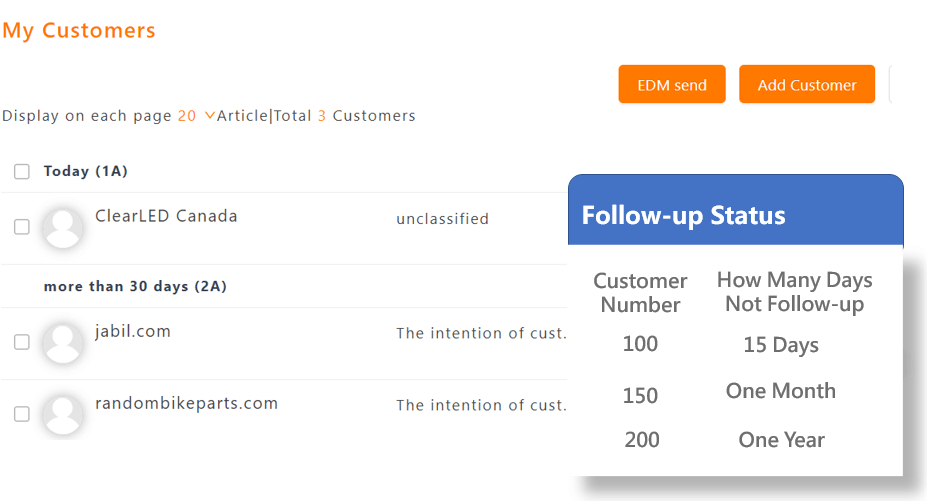Click randombikeparts.com avatar icon
The image size is (927, 501).
[x=63, y=415]
